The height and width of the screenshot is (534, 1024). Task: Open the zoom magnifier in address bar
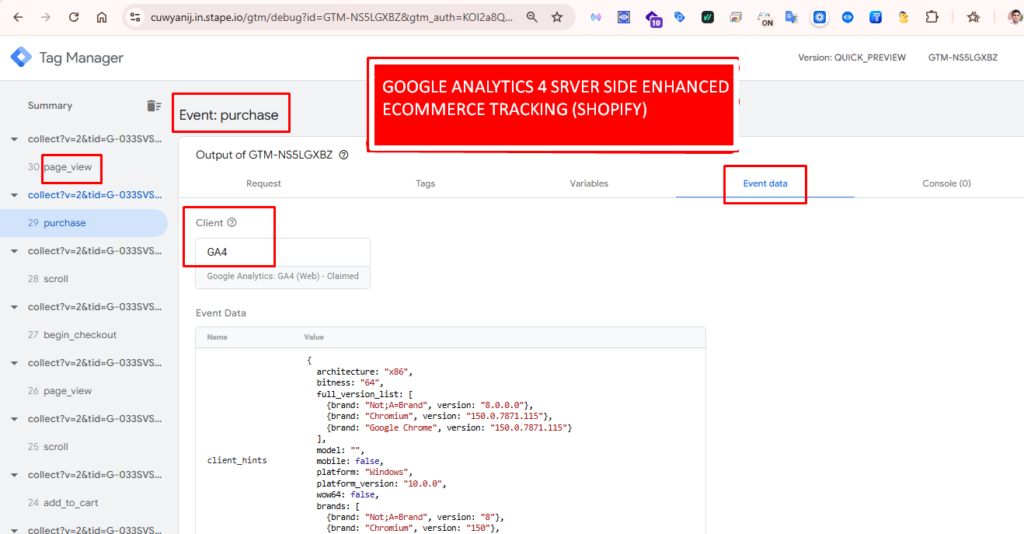point(532,17)
